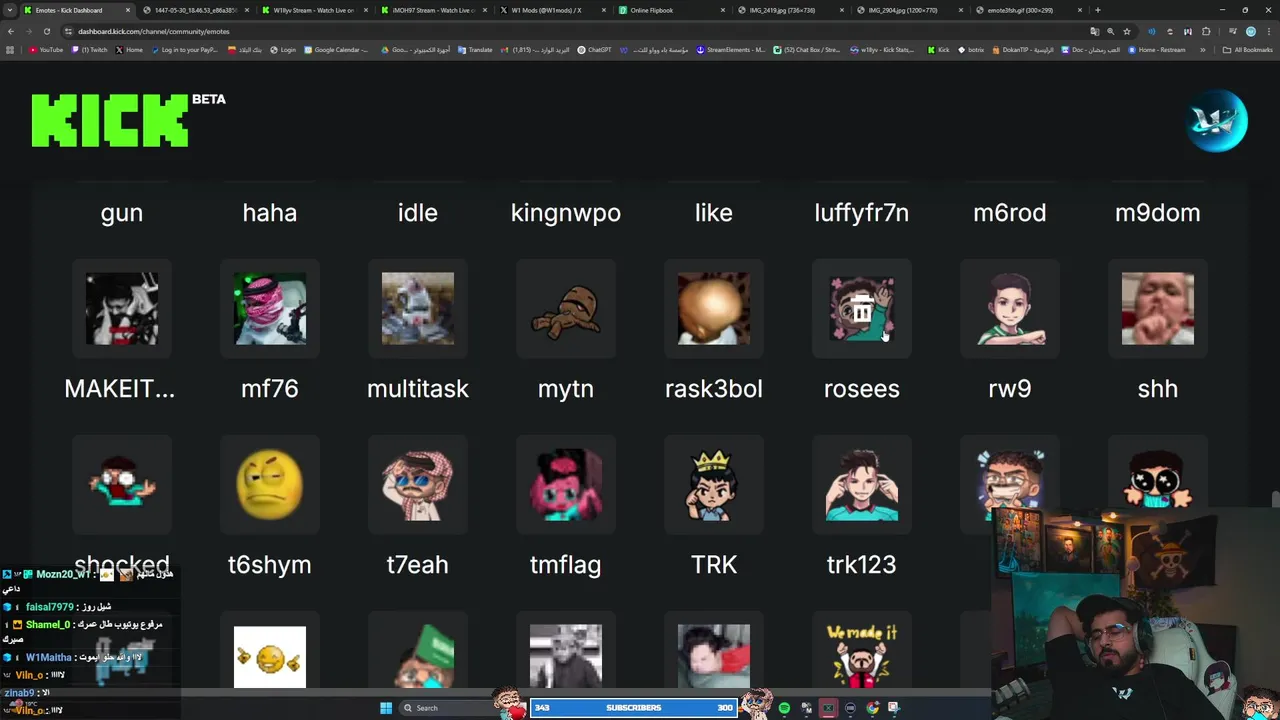Click the "m6rod" emote label

tap(1010, 213)
